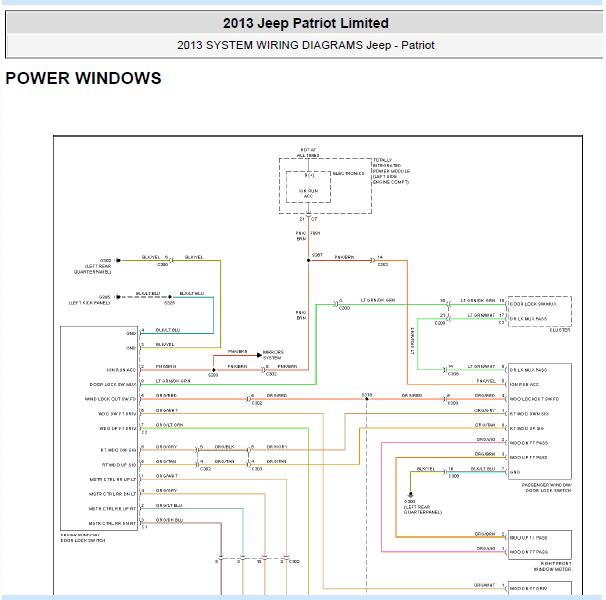Viewport: 606px width, 600px height.
Task: Click the 'POWER WINDOWS' heading
Action: point(83,78)
